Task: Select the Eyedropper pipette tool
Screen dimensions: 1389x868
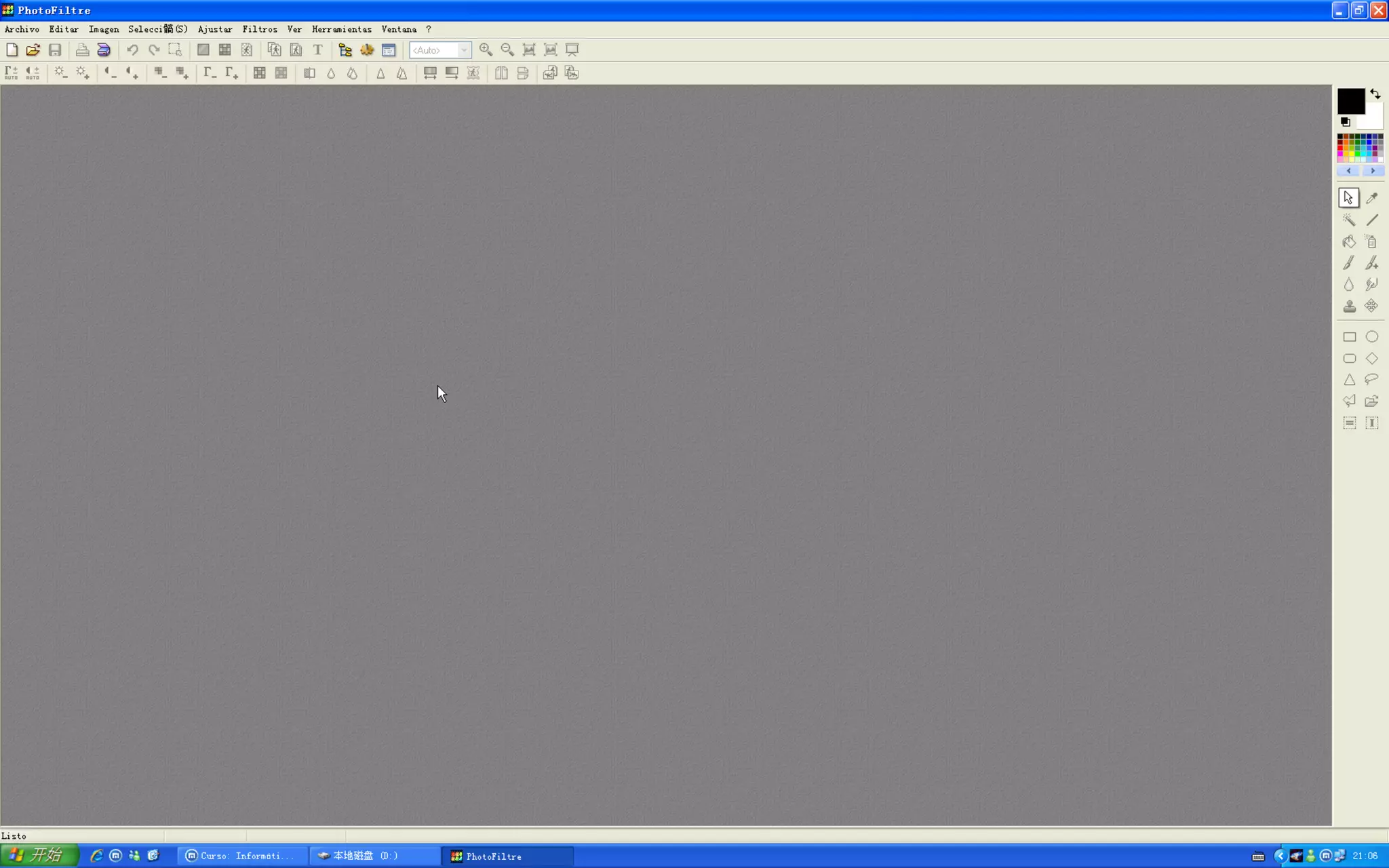Action: pos(1371,198)
